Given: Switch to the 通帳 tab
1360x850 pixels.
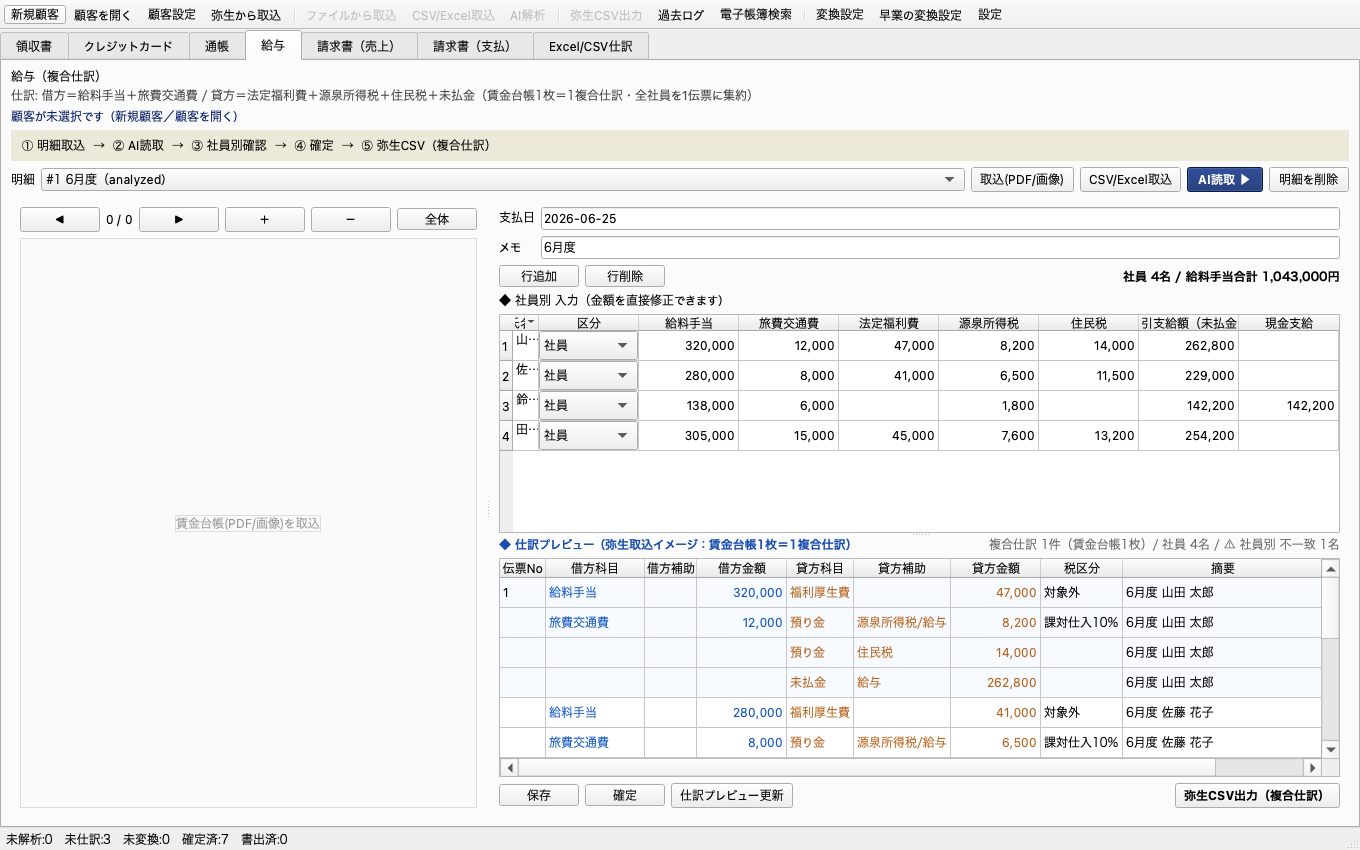Looking at the screenshot, I should (x=216, y=46).
